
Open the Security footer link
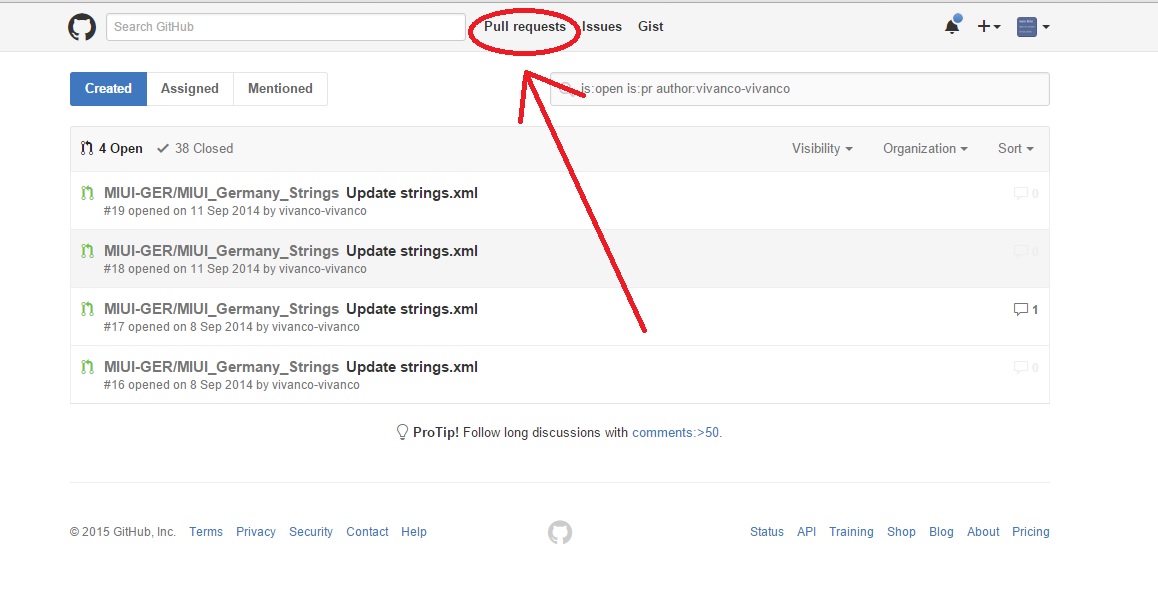(311, 532)
